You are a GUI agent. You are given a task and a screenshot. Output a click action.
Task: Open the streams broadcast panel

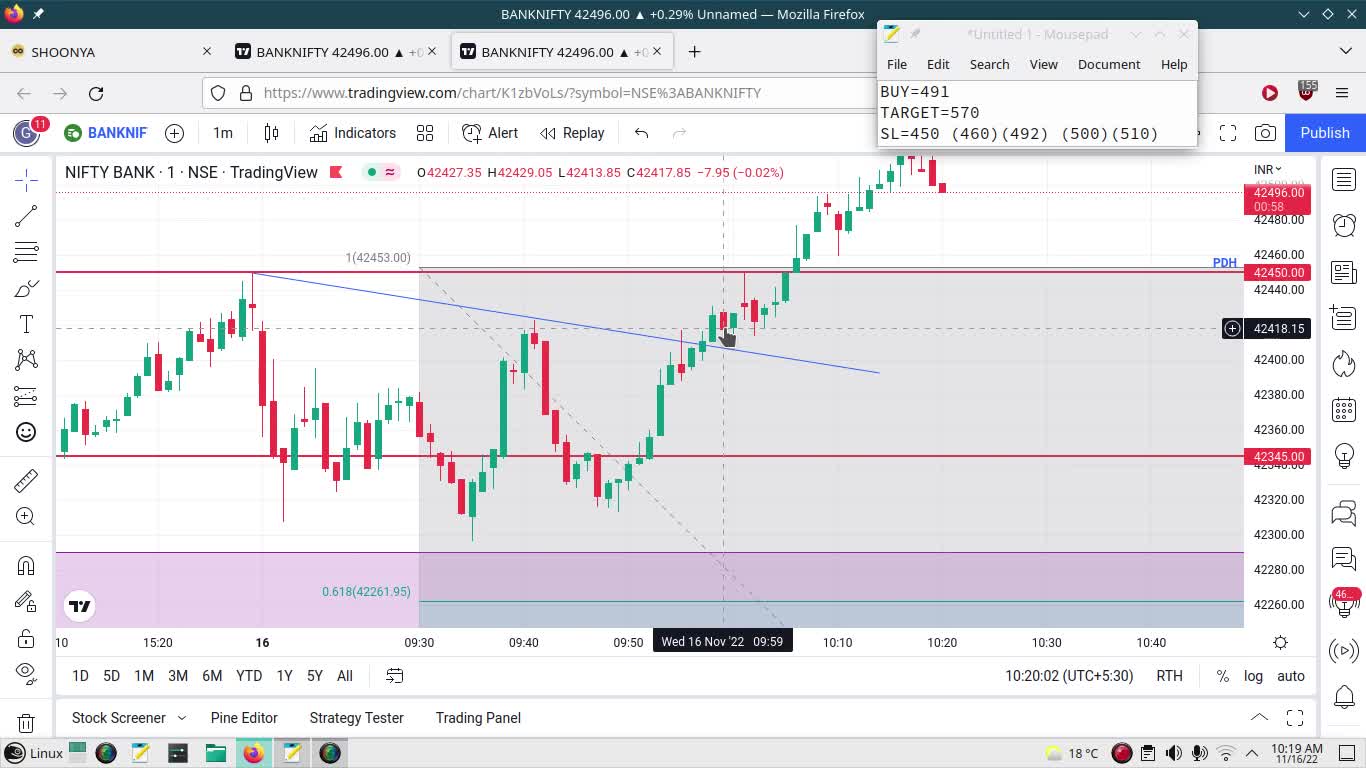click(1344, 651)
